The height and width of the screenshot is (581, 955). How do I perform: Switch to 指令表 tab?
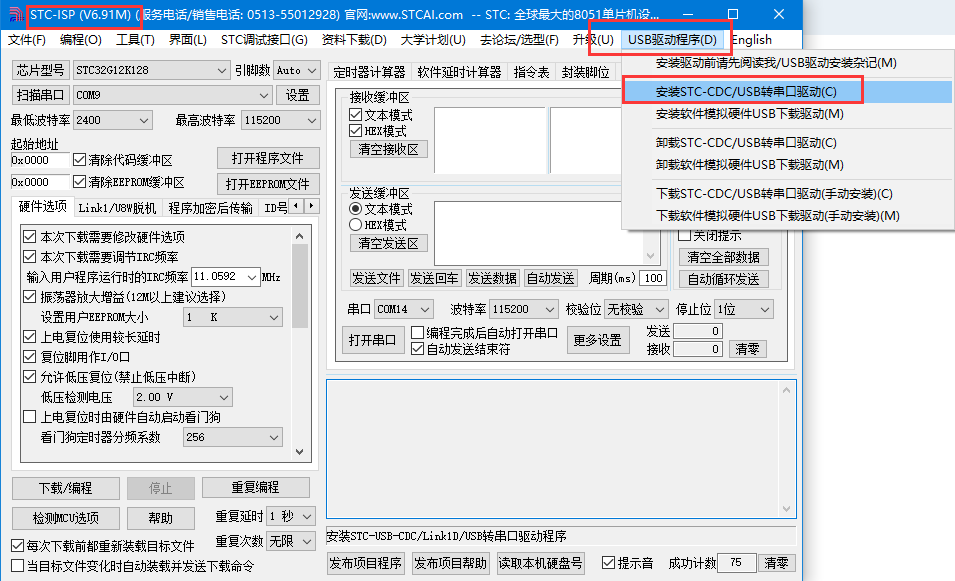(531, 72)
